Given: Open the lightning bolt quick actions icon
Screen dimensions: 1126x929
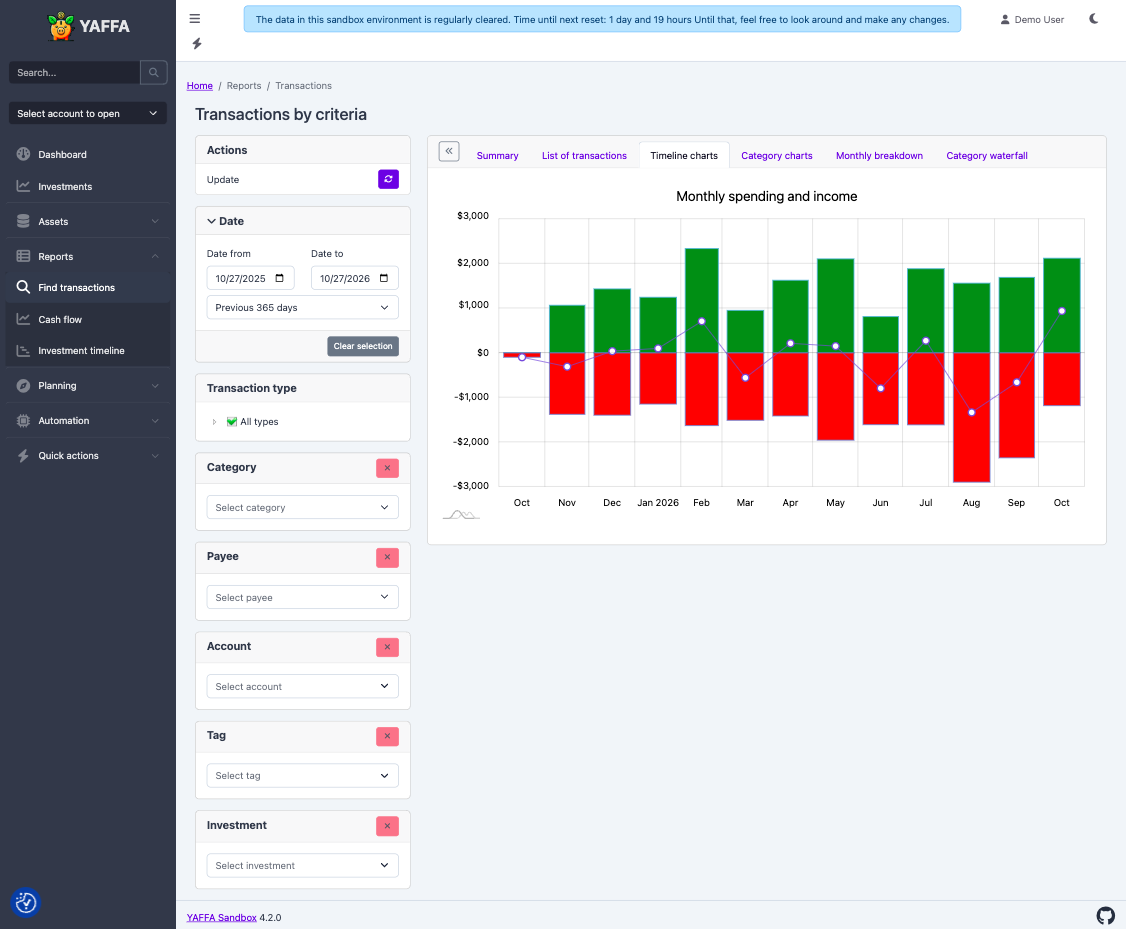Looking at the screenshot, I should pos(197,44).
